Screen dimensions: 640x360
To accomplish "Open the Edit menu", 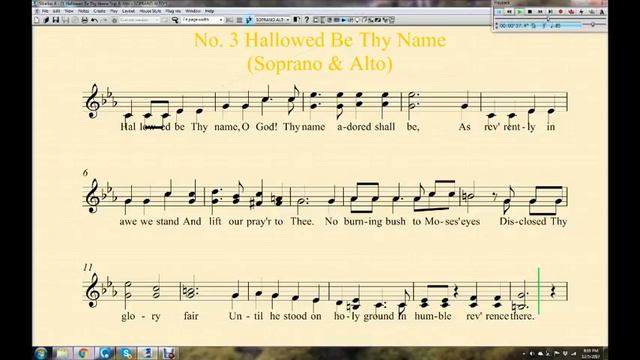I will pos(57,11).
